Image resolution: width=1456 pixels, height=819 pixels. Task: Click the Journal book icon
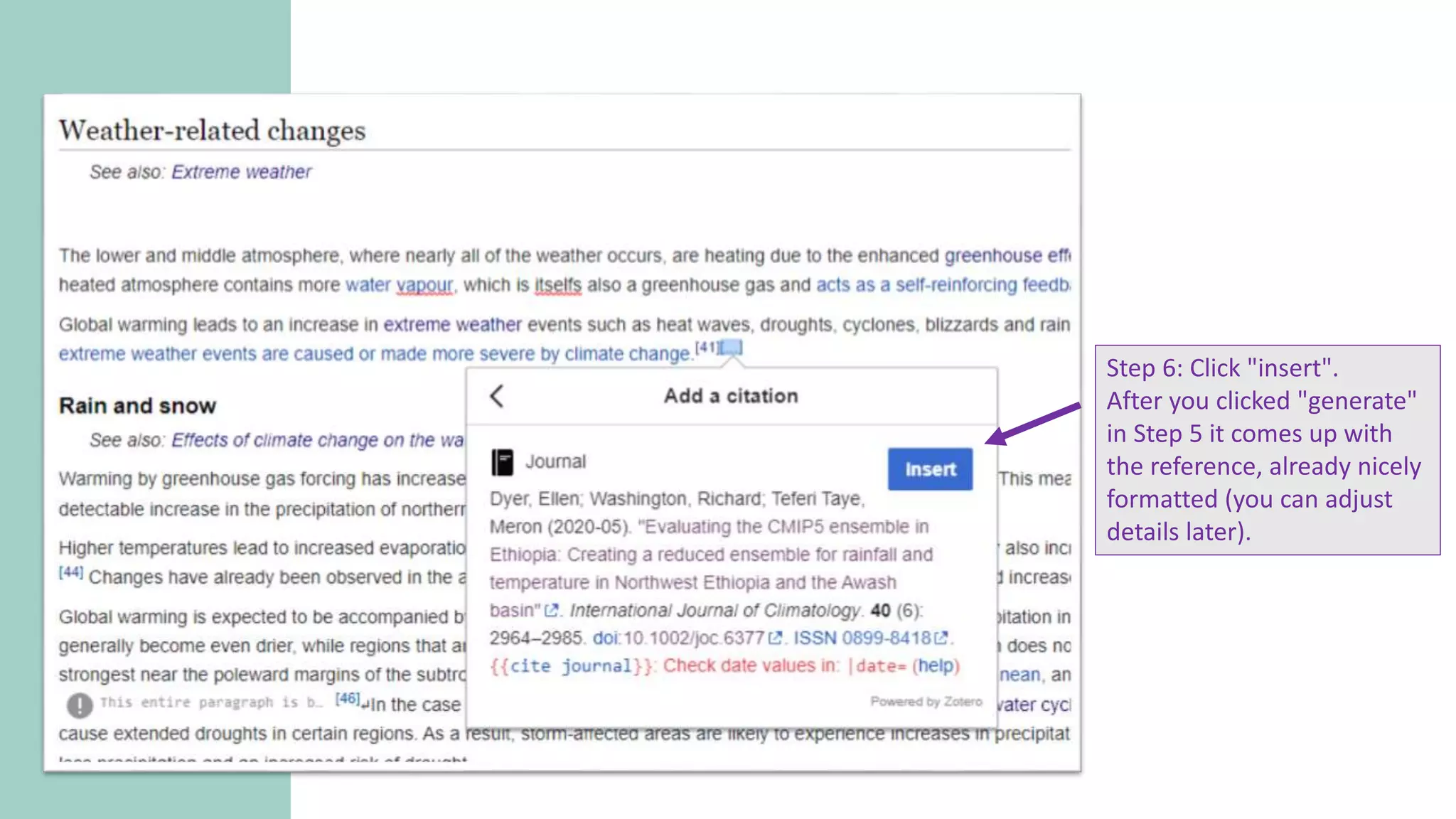click(x=502, y=462)
